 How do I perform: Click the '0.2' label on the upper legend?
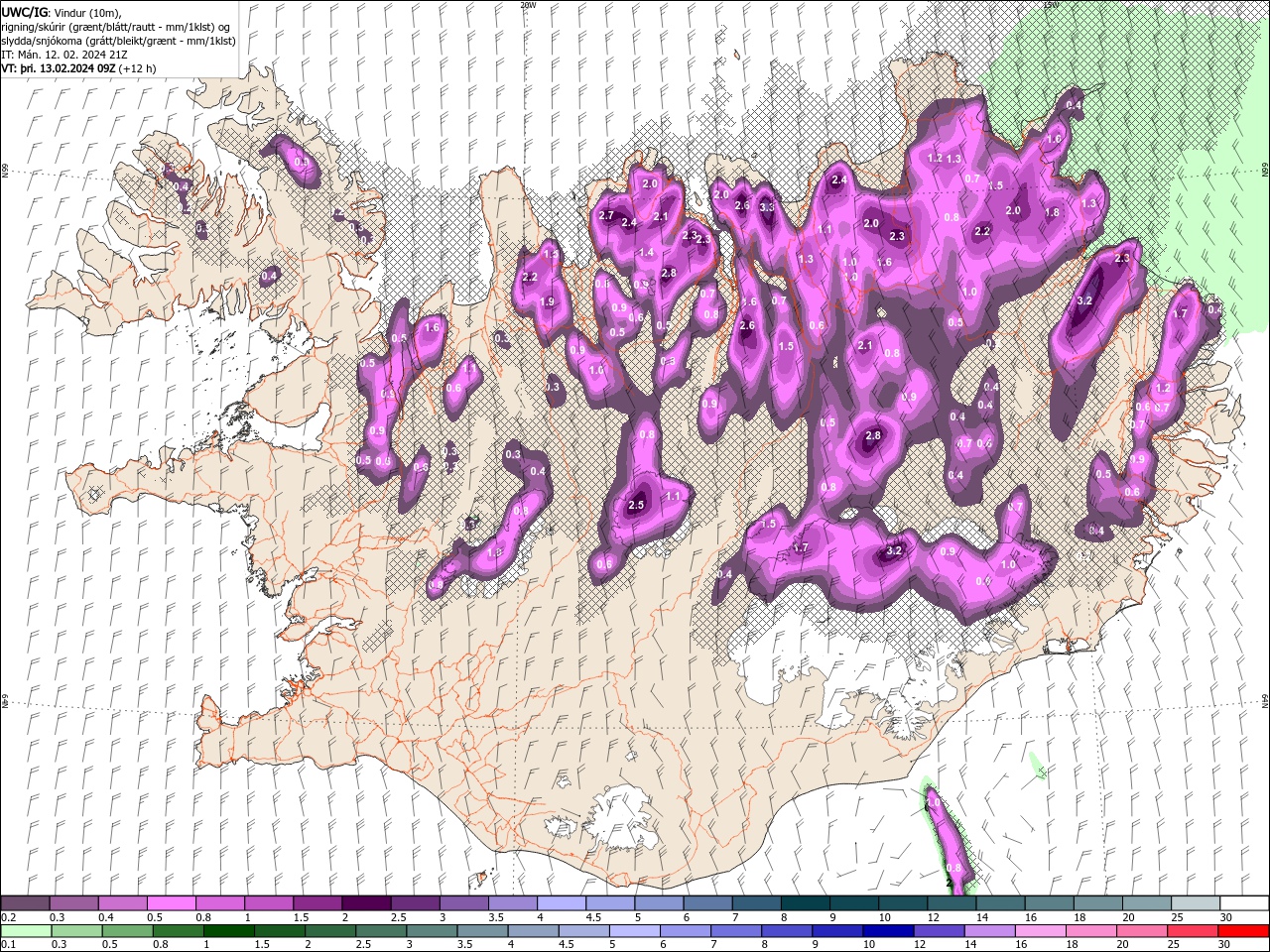pos(8,917)
